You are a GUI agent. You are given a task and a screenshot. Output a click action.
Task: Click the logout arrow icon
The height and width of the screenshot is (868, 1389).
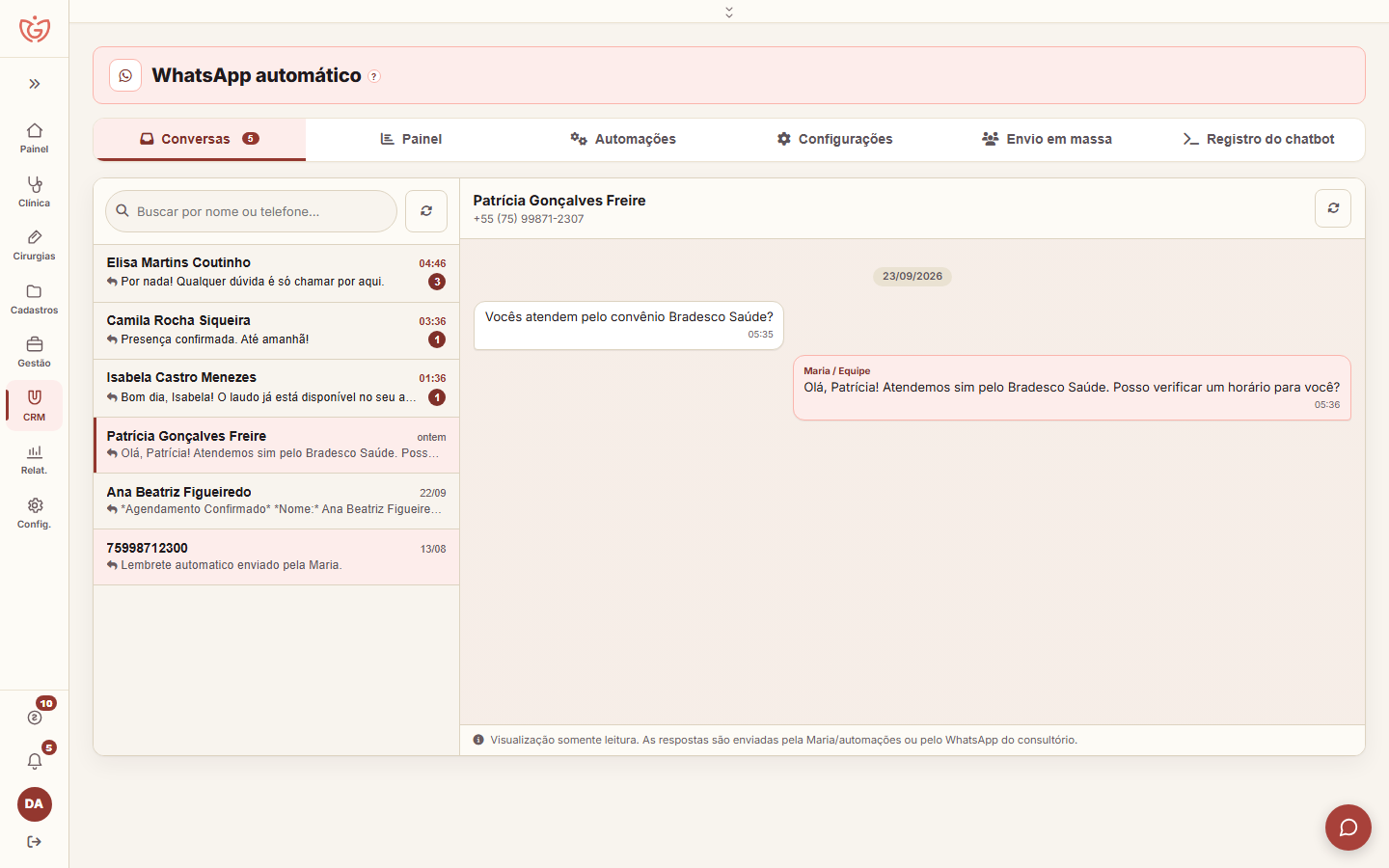coord(35,842)
